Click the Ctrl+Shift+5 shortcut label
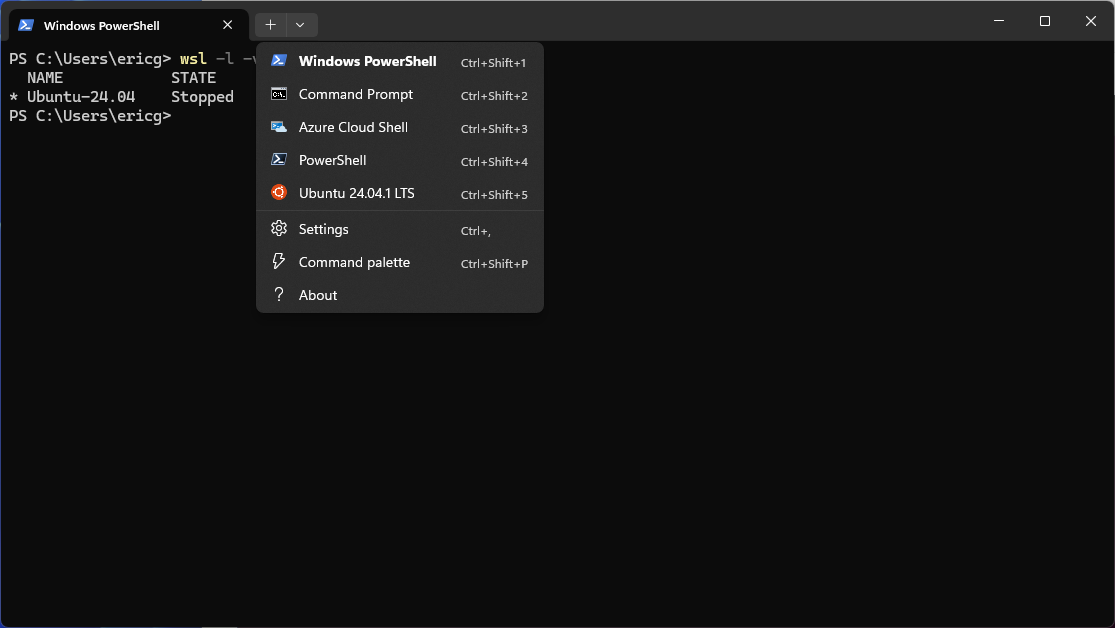This screenshot has width=1115, height=628. (494, 194)
